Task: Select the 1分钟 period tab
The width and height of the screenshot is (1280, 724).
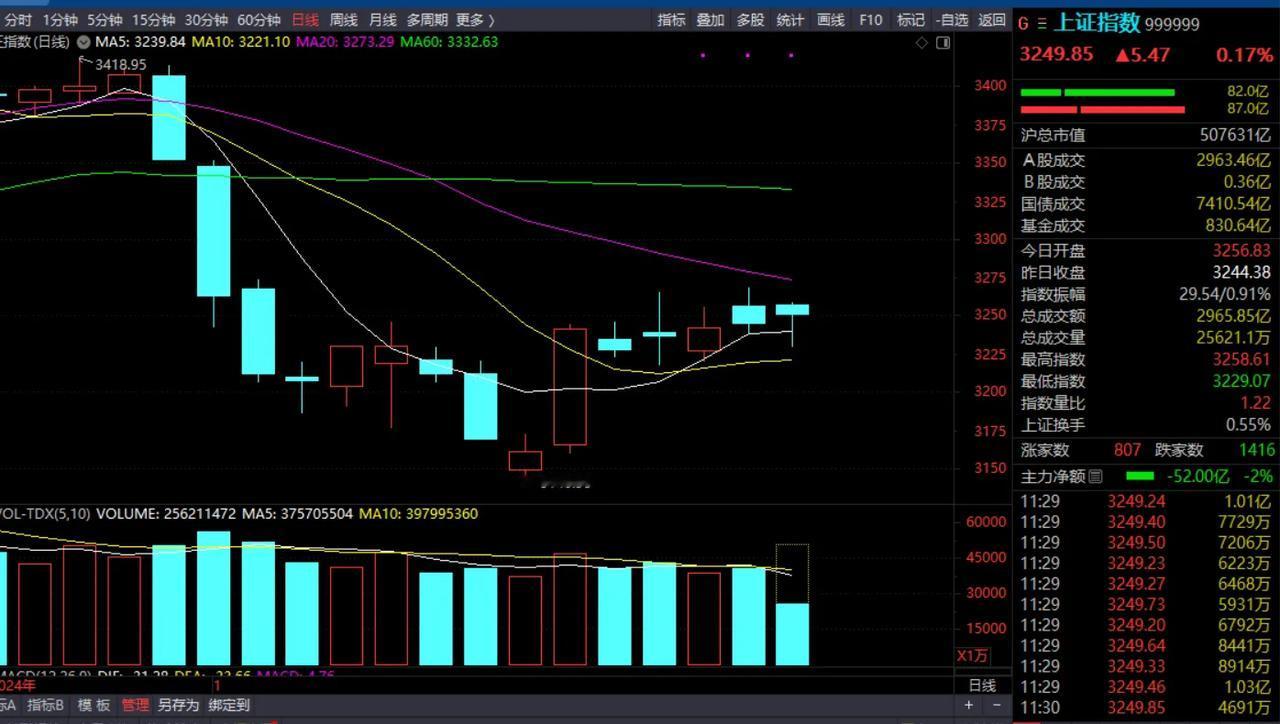Action: coord(60,20)
